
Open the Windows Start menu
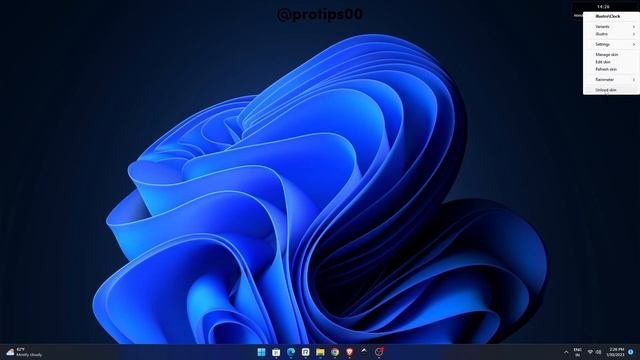tap(261, 352)
